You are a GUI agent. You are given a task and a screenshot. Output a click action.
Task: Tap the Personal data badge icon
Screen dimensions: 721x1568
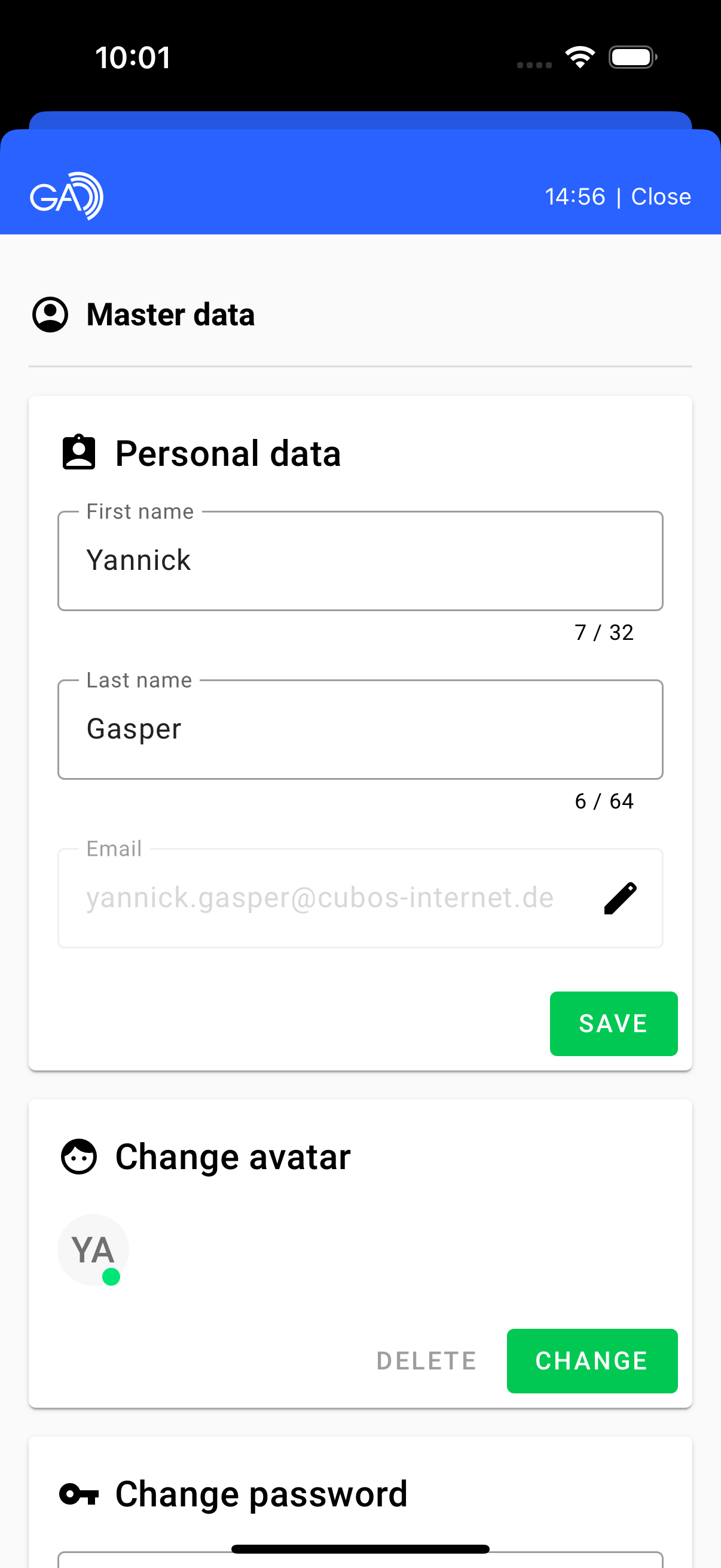tap(78, 453)
